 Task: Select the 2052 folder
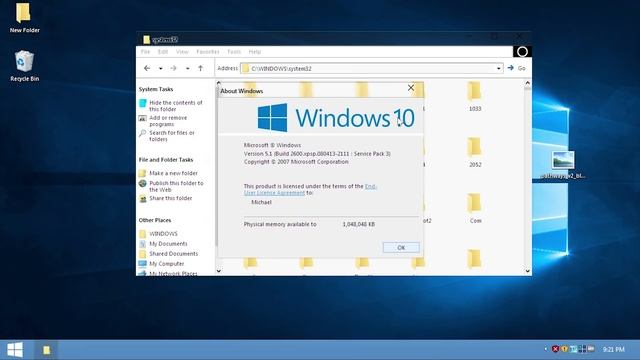tap(475, 153)
